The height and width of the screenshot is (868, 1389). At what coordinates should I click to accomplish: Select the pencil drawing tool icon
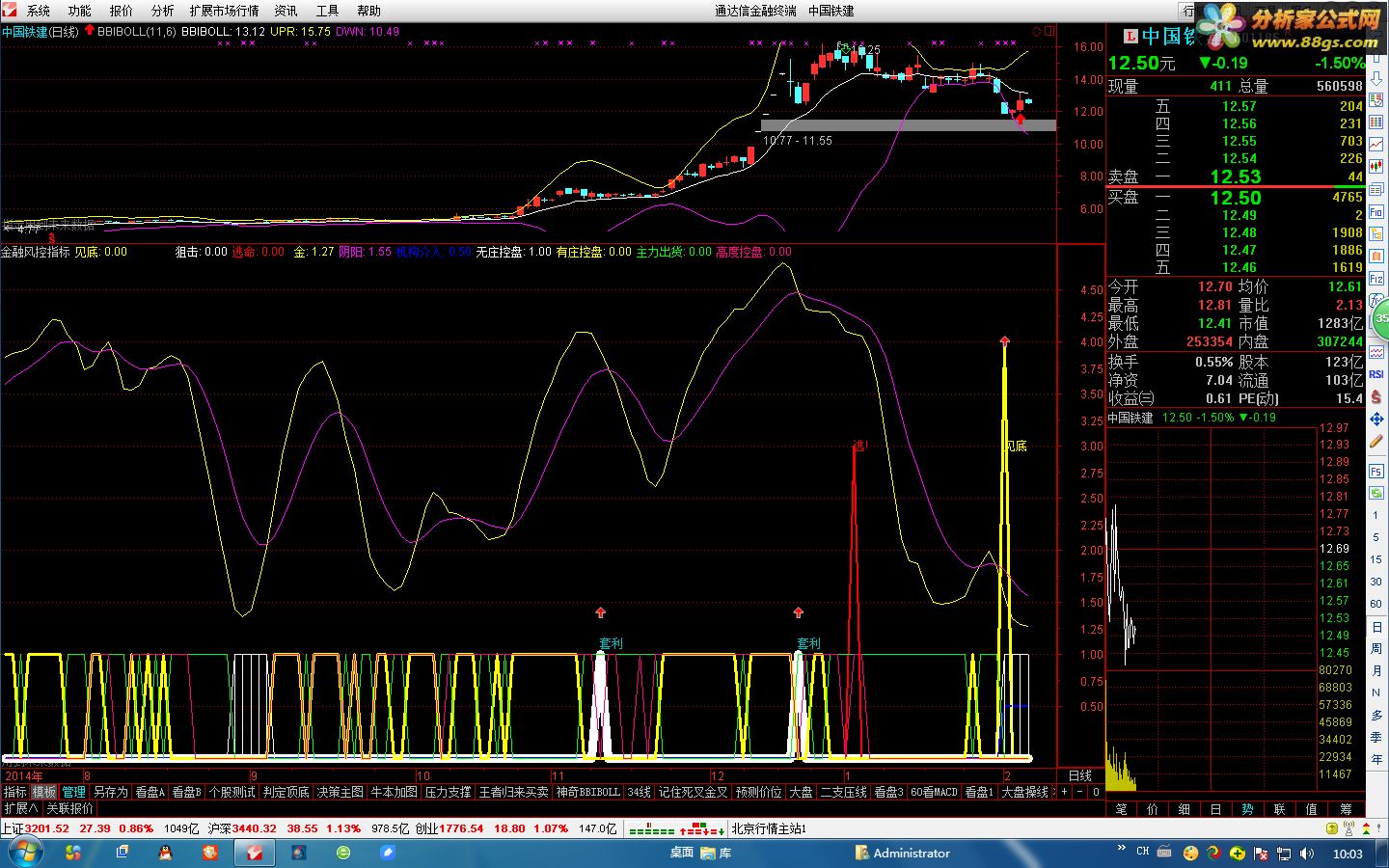point(1376,442)
